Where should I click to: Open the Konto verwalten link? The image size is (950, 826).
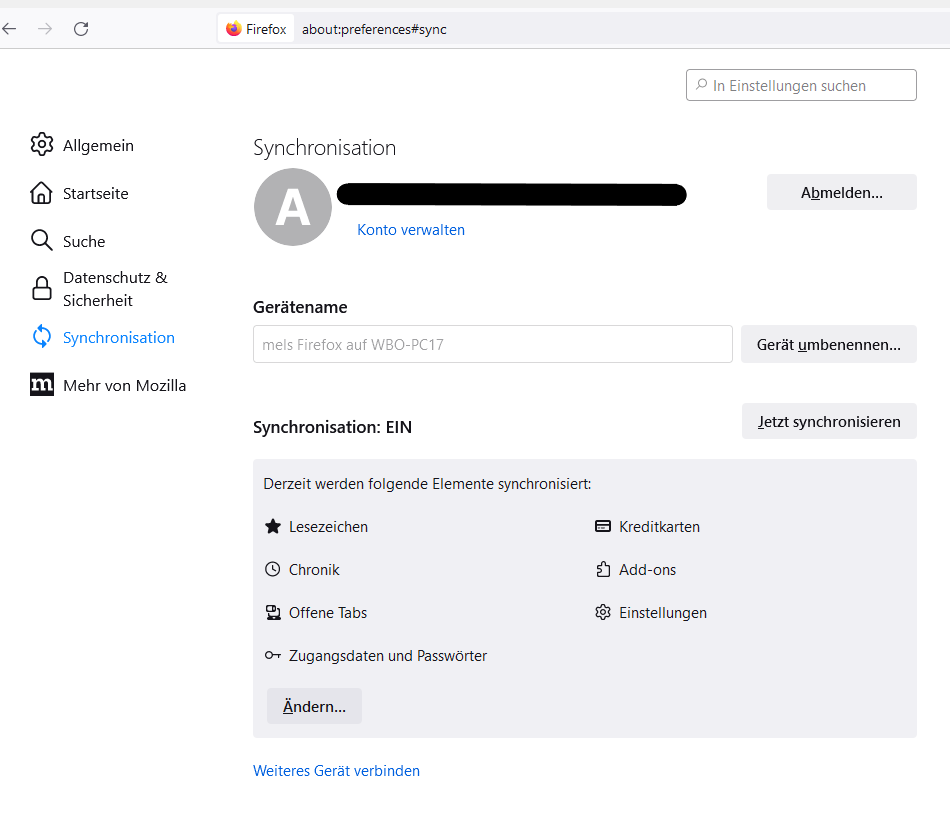point(411,230)
